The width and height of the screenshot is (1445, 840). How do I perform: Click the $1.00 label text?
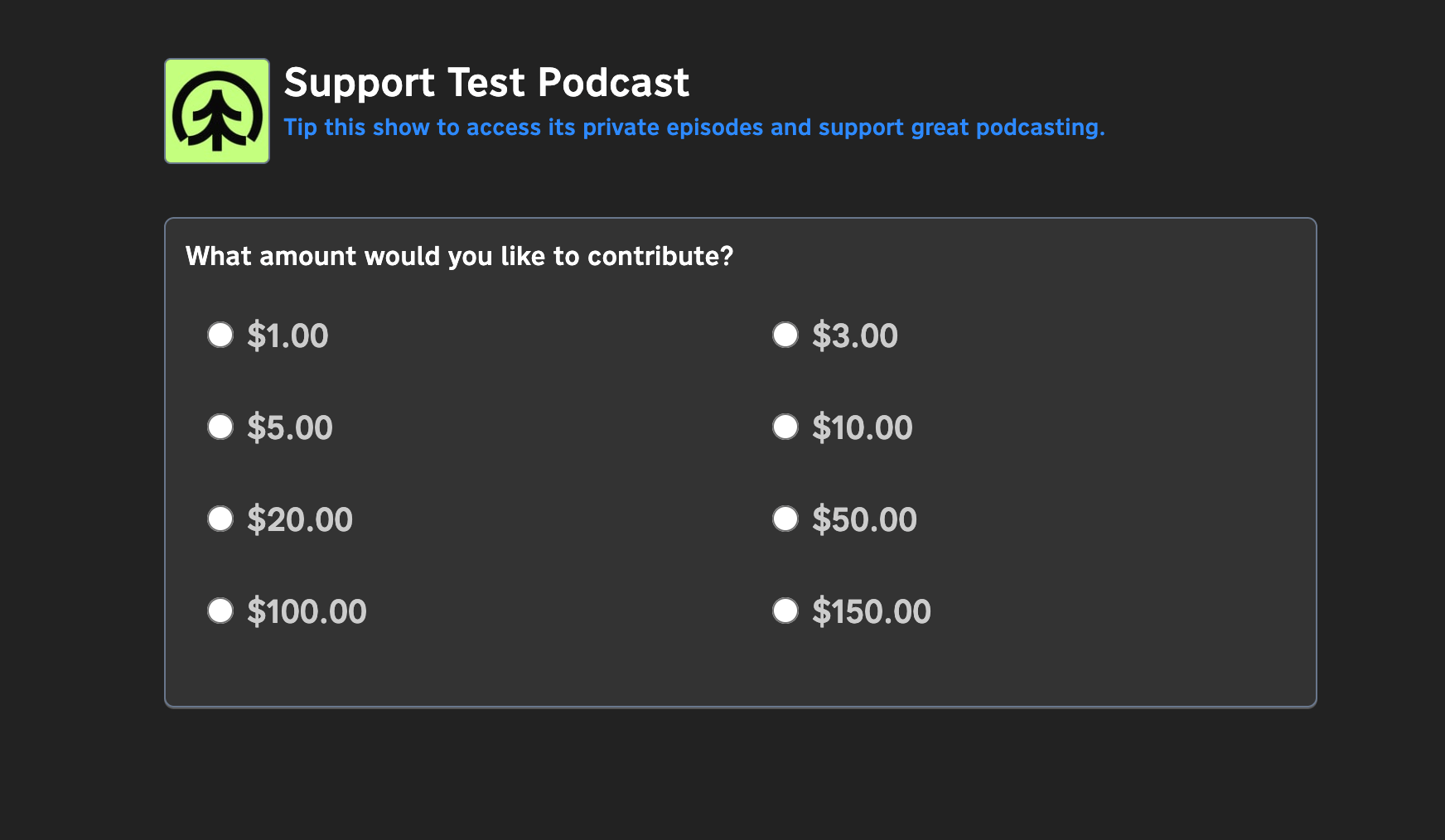[x=288, y=335]
